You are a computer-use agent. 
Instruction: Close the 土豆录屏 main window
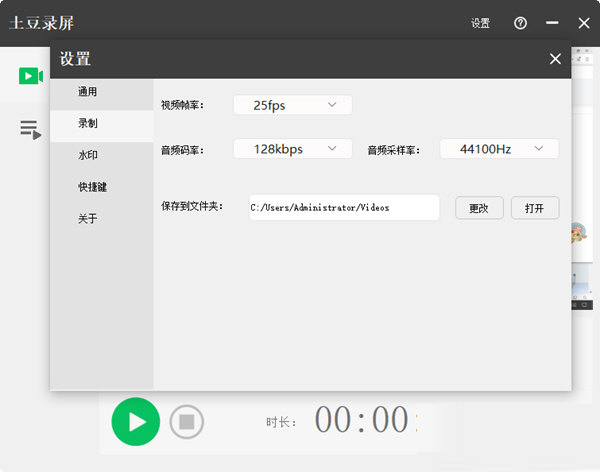click(584, 23)
